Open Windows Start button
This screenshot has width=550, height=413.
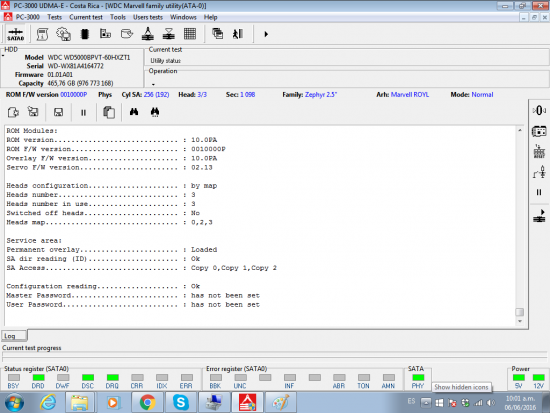pos(14,402)
